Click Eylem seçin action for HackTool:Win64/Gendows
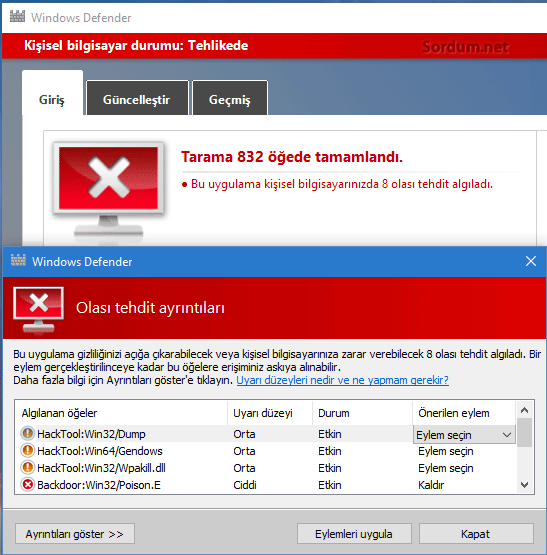Screen dimensions: 547x555 pos(445,451)
